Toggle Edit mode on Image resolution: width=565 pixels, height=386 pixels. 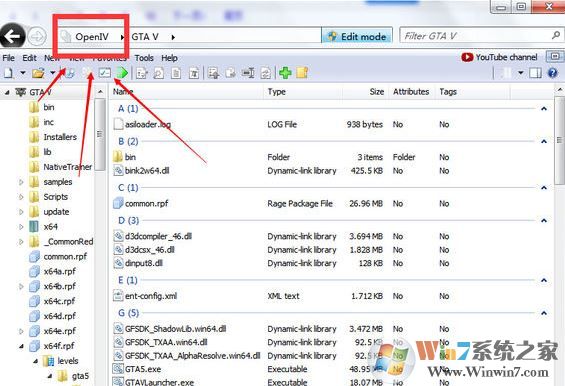[357, 36]
